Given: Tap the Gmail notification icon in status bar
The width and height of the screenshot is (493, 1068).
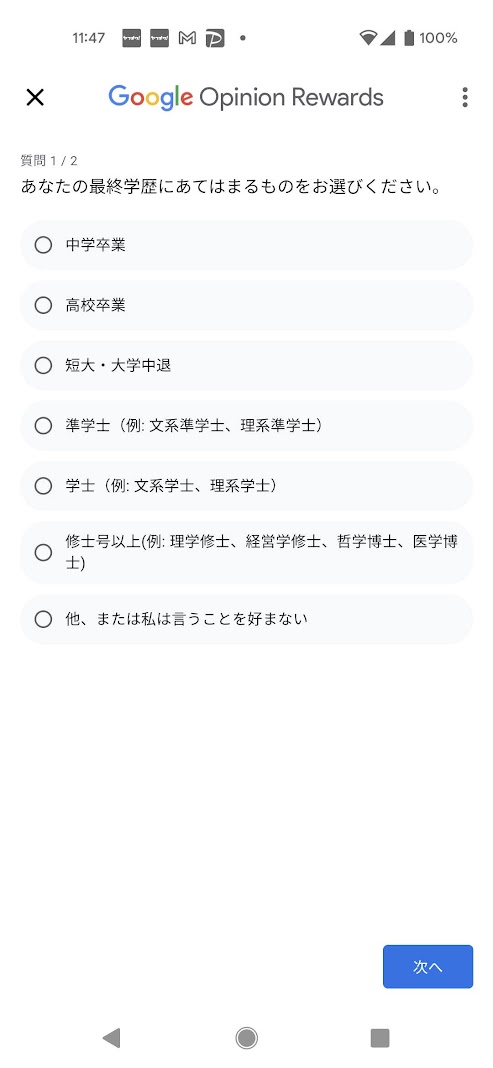Looking at the screenshot, I should click(187, 38).
